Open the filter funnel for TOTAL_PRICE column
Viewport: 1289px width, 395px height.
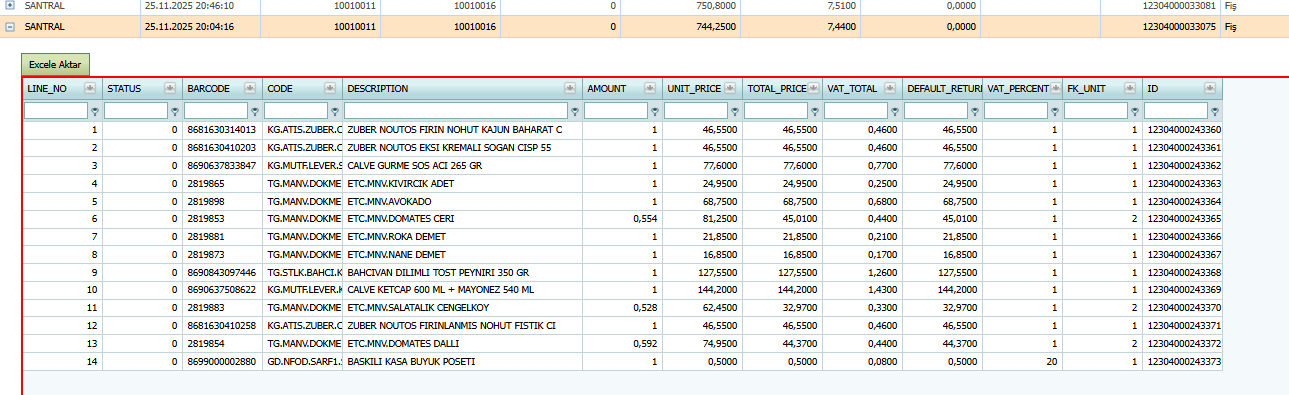pyautogui.click(x=815, y=111)
